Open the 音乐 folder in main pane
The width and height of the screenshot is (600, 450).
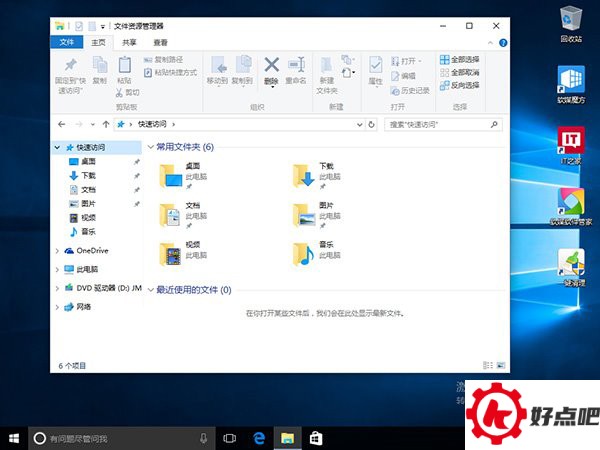[x=303, y=253]
